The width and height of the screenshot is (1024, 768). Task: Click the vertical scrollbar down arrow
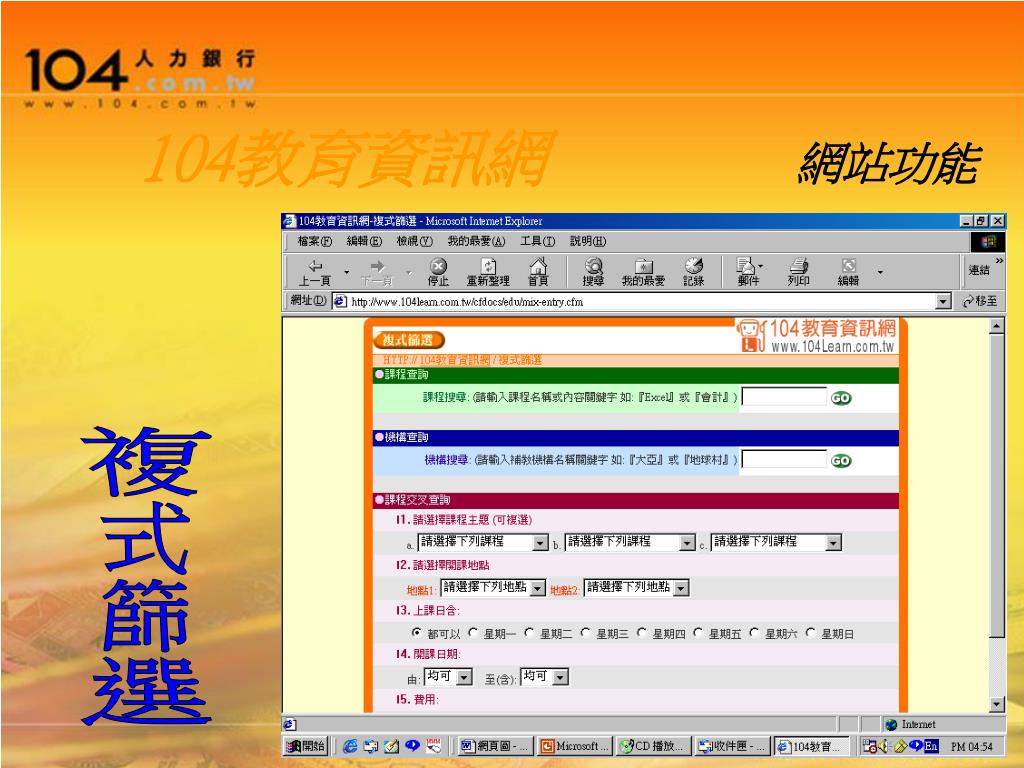[997, 704]
